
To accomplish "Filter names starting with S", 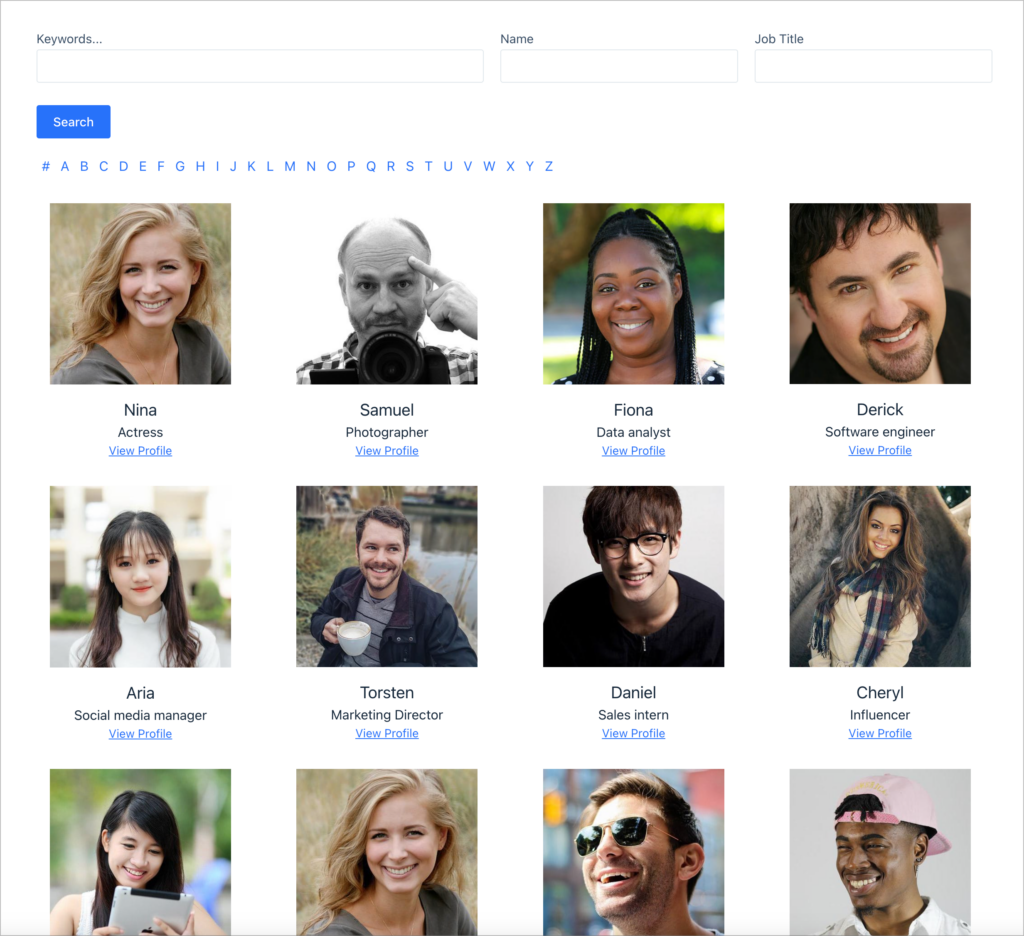I will 409,166.
